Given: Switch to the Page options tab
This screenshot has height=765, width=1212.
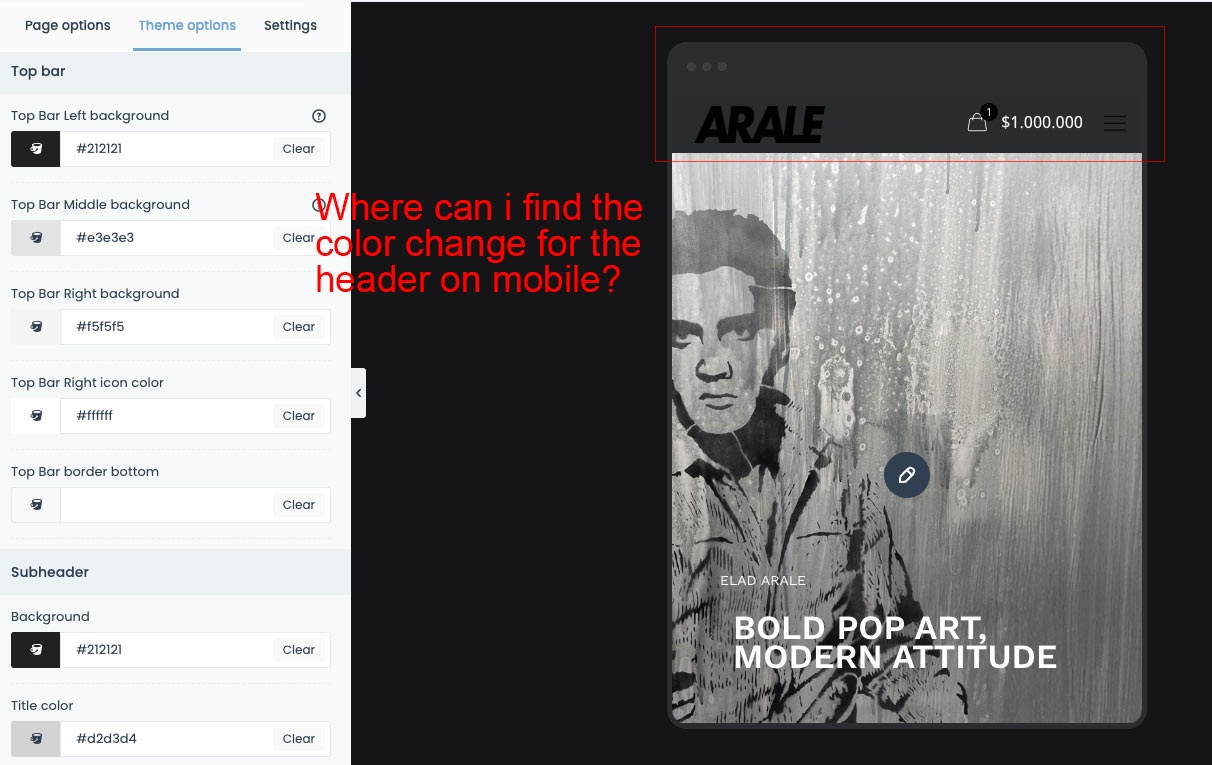Looking at the screenshot, I should 67,25.
